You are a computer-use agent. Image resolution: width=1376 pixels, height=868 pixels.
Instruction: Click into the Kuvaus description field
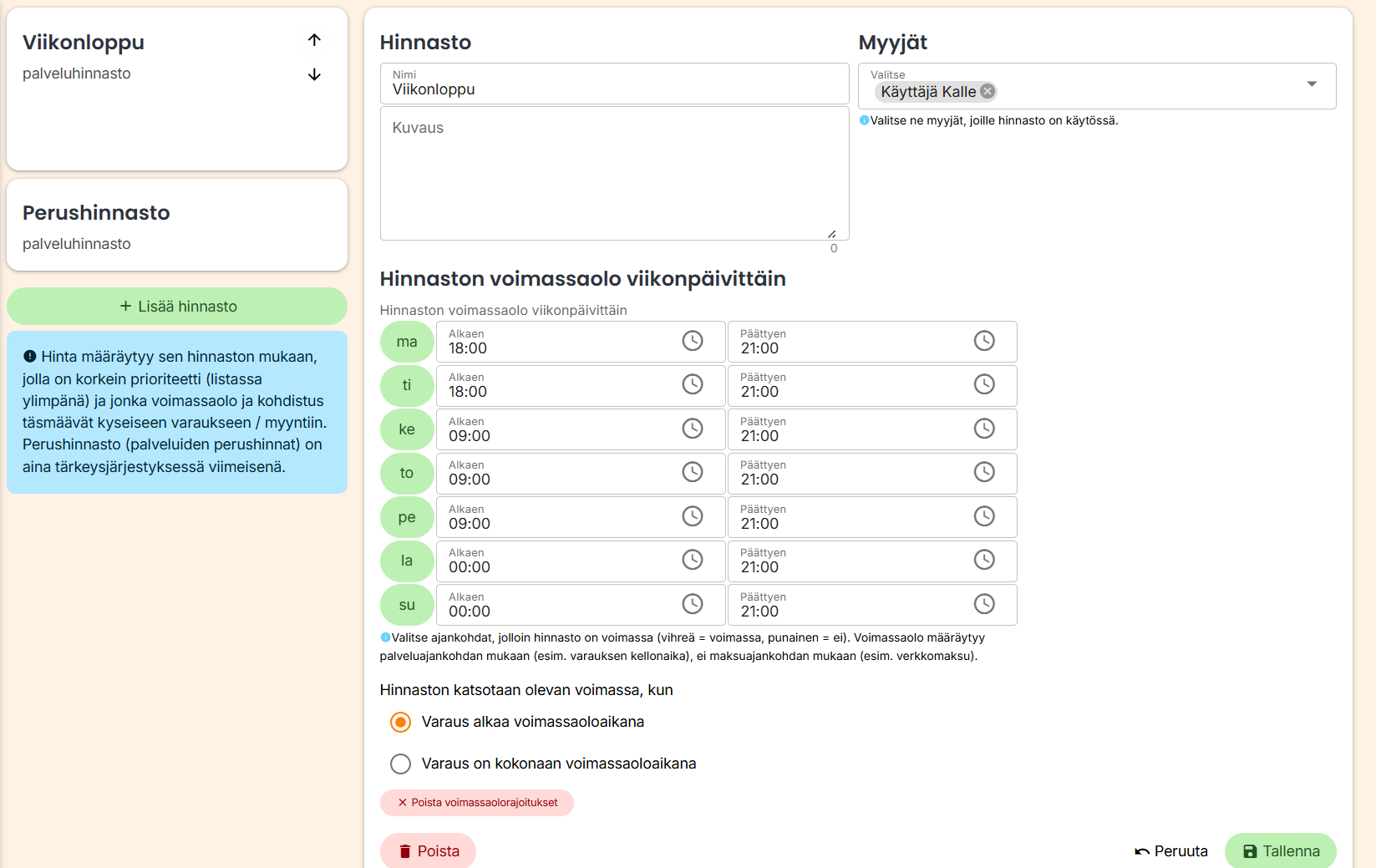click(614, 174)
